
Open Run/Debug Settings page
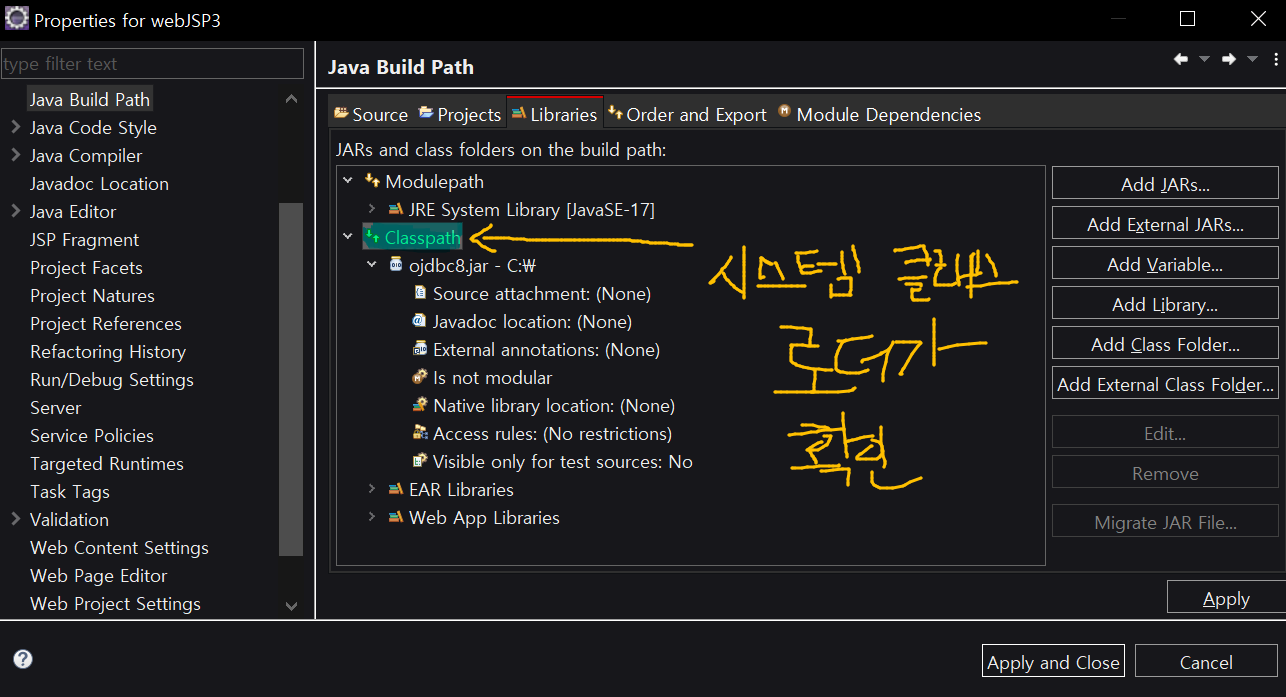click(x=112, y=379)
